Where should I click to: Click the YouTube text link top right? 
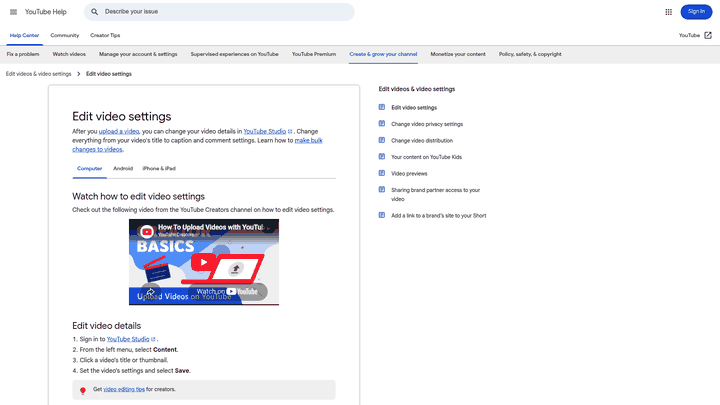click(x=689, y=35)
